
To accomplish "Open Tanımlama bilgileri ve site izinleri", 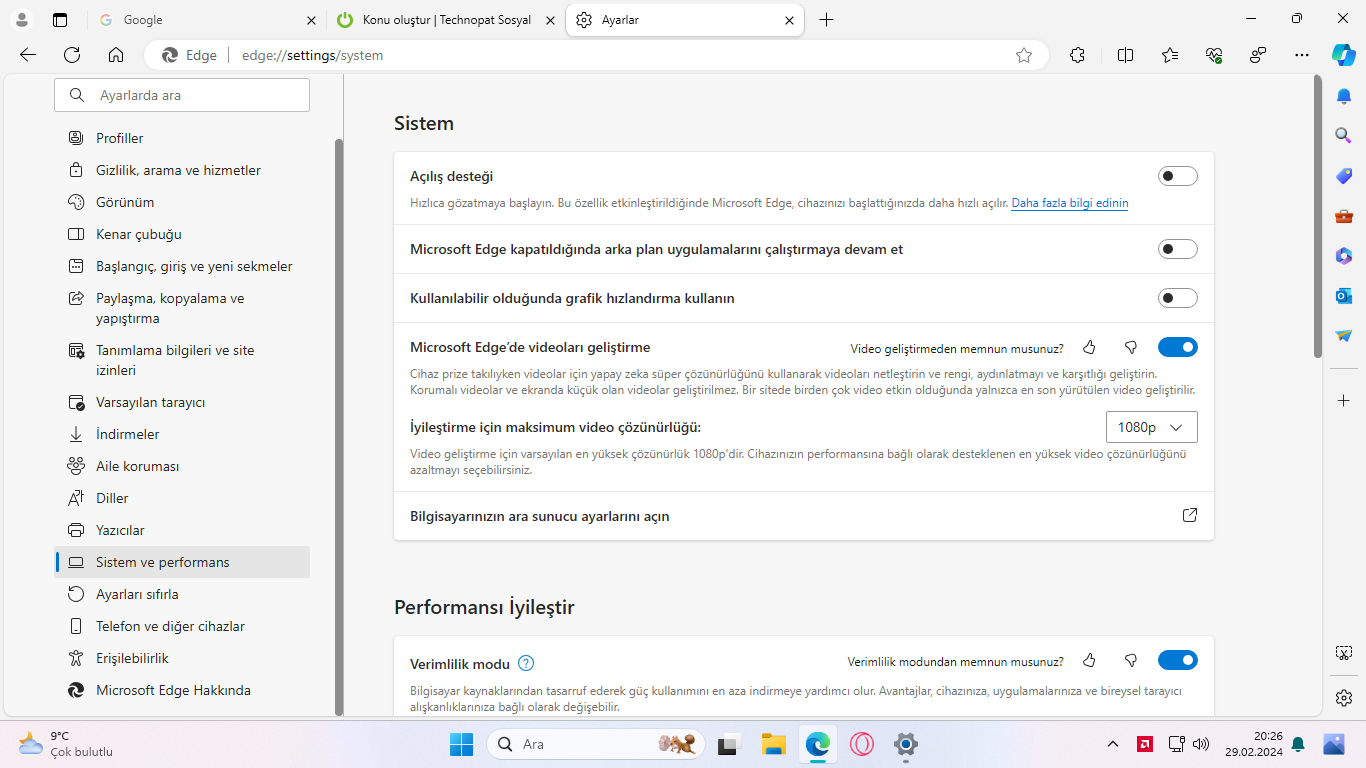I will pos(182,360).
